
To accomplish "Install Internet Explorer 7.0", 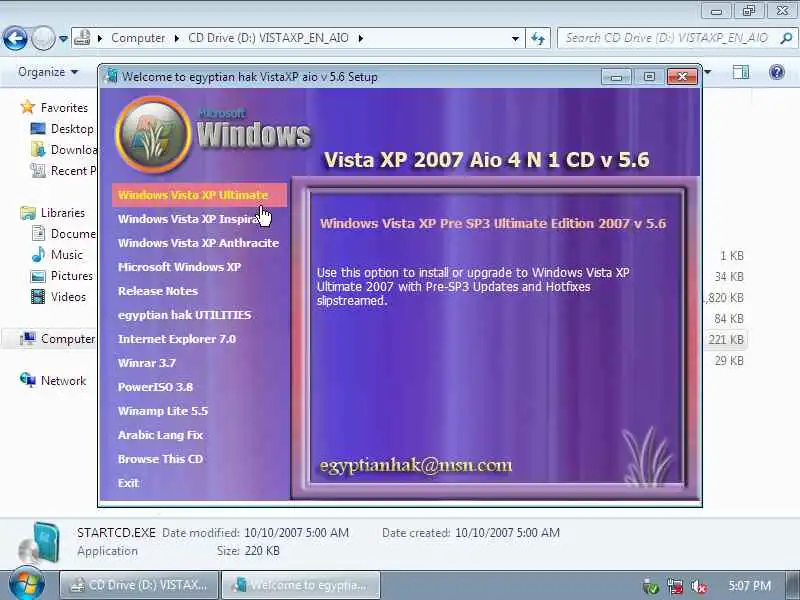I will [177, 339].
